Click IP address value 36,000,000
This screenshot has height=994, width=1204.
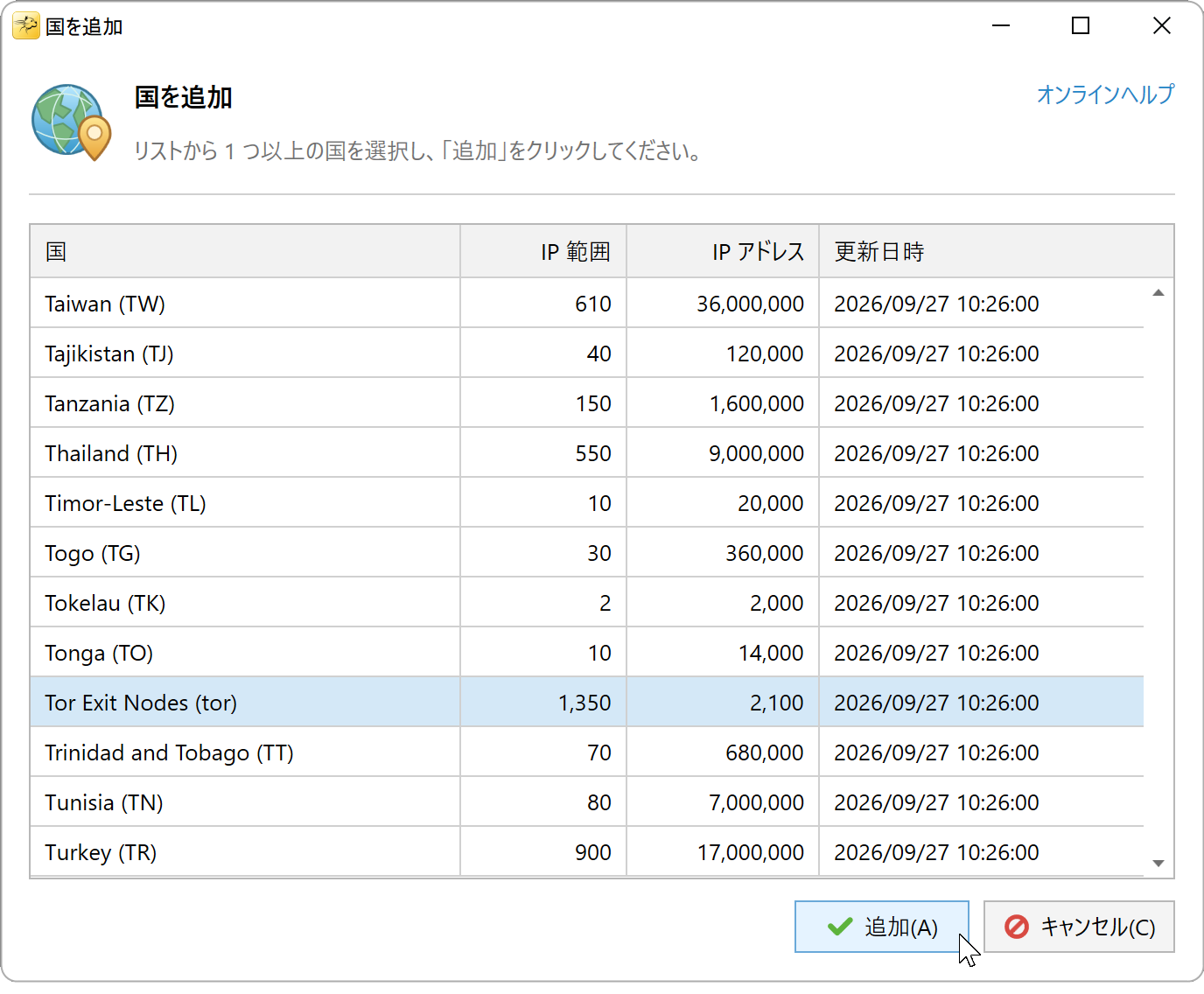(x=750, y=304)
